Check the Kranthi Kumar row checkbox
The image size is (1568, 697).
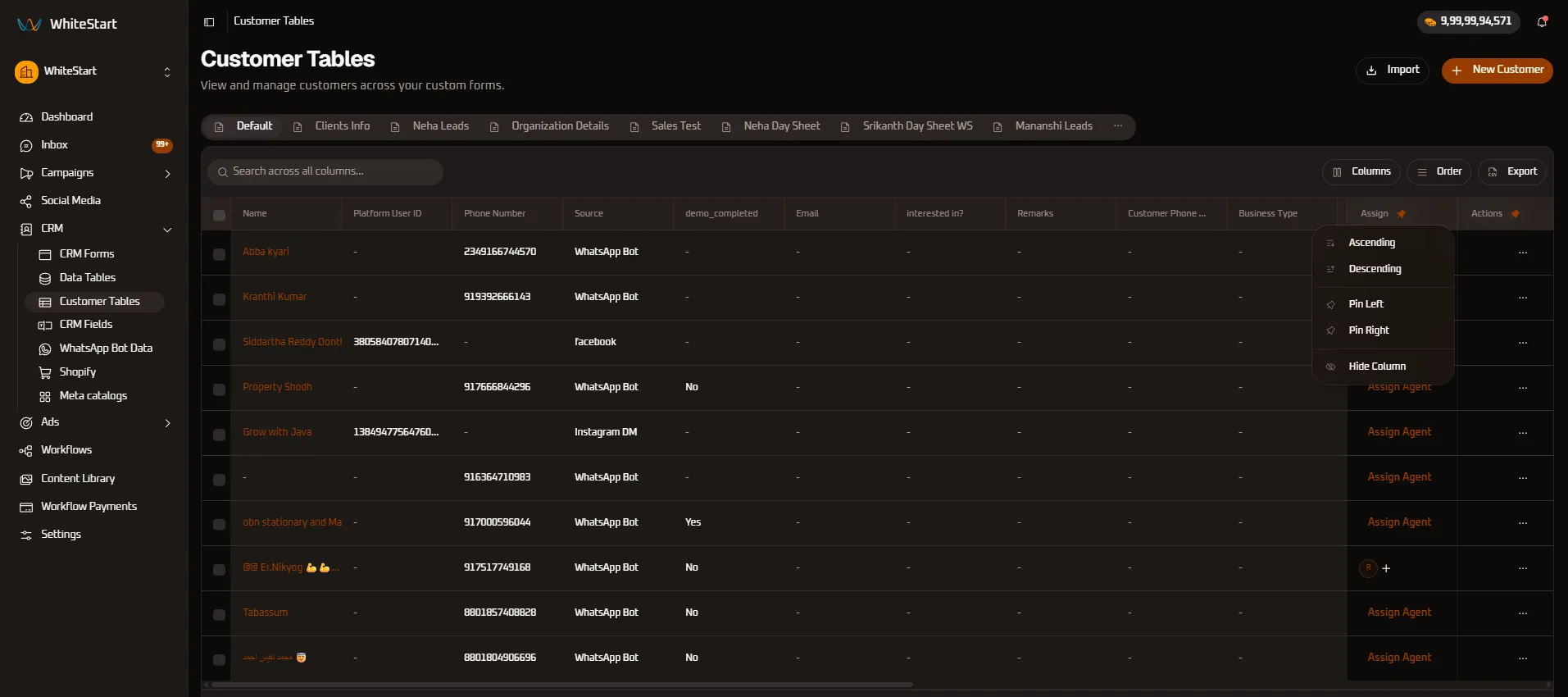(x=219, y=299)
